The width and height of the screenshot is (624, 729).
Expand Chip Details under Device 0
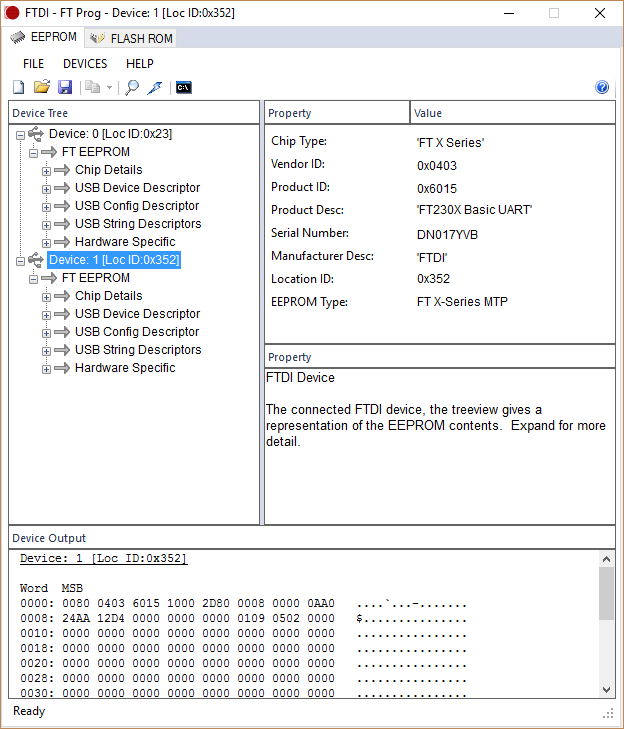[x=46, y=171]
